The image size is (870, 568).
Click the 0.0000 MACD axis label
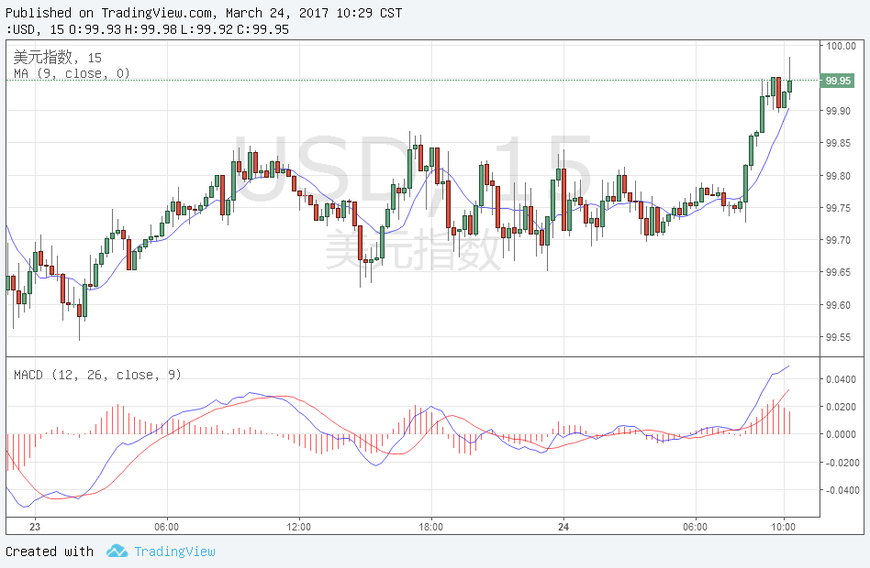tap(841, 434)
